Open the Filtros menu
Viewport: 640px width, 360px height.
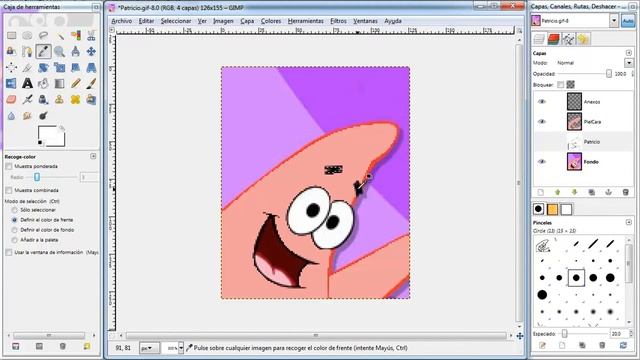(x=338, y=21)
